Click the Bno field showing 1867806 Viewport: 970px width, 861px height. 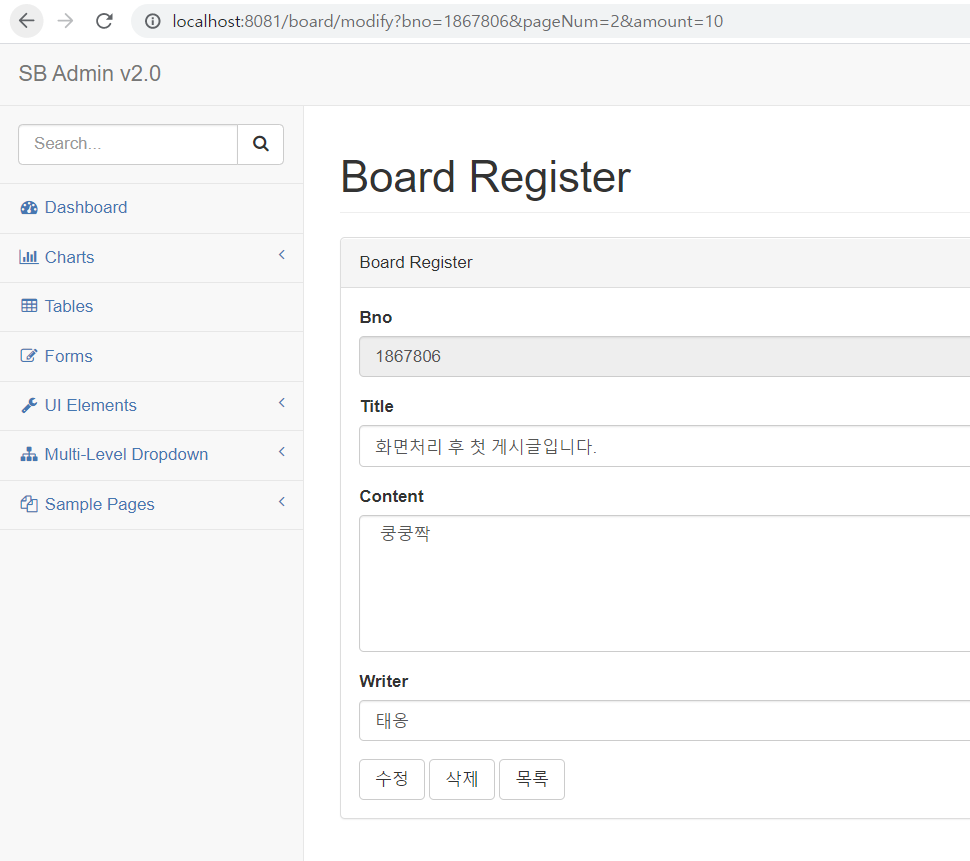pyautogui.click(x=664, y=356)
